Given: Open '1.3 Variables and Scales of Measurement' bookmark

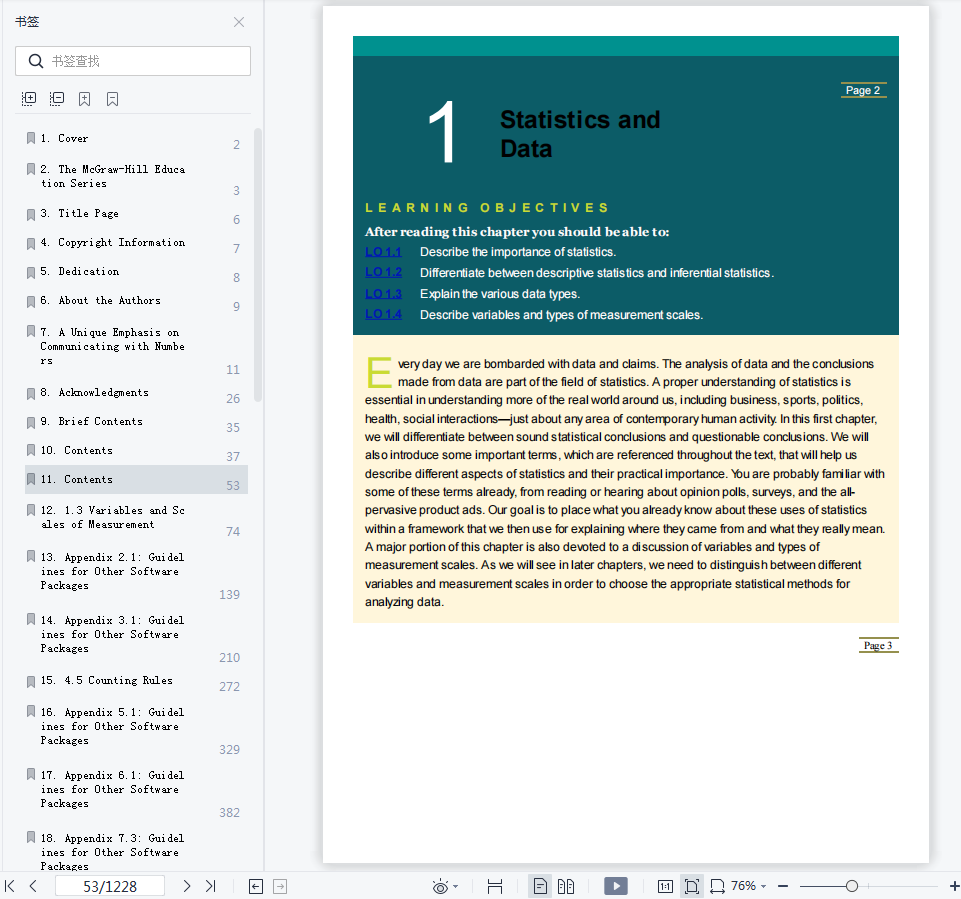Looking at the screenshot, I should tap(134, 518).
